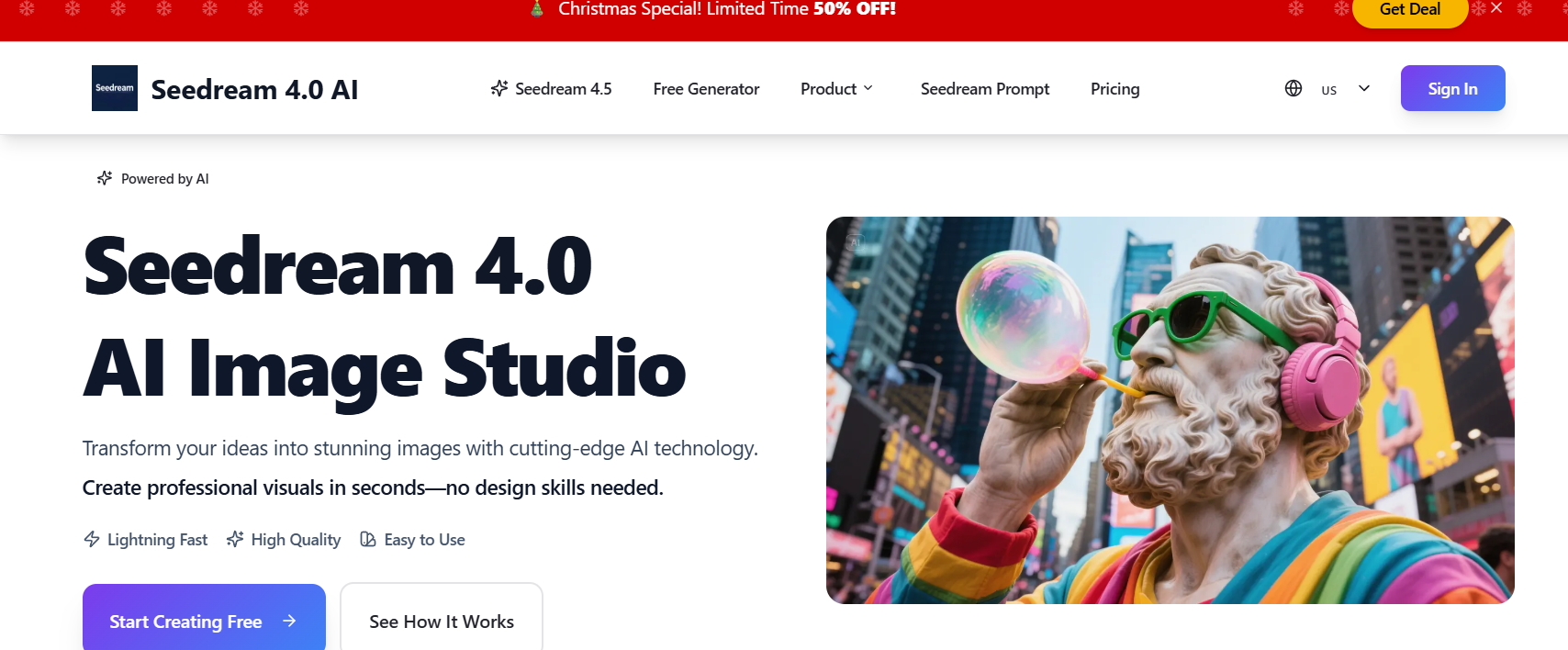1568x650 pixels.
Task: Close the Christmas Special banner
Action: coord(1496,8)
